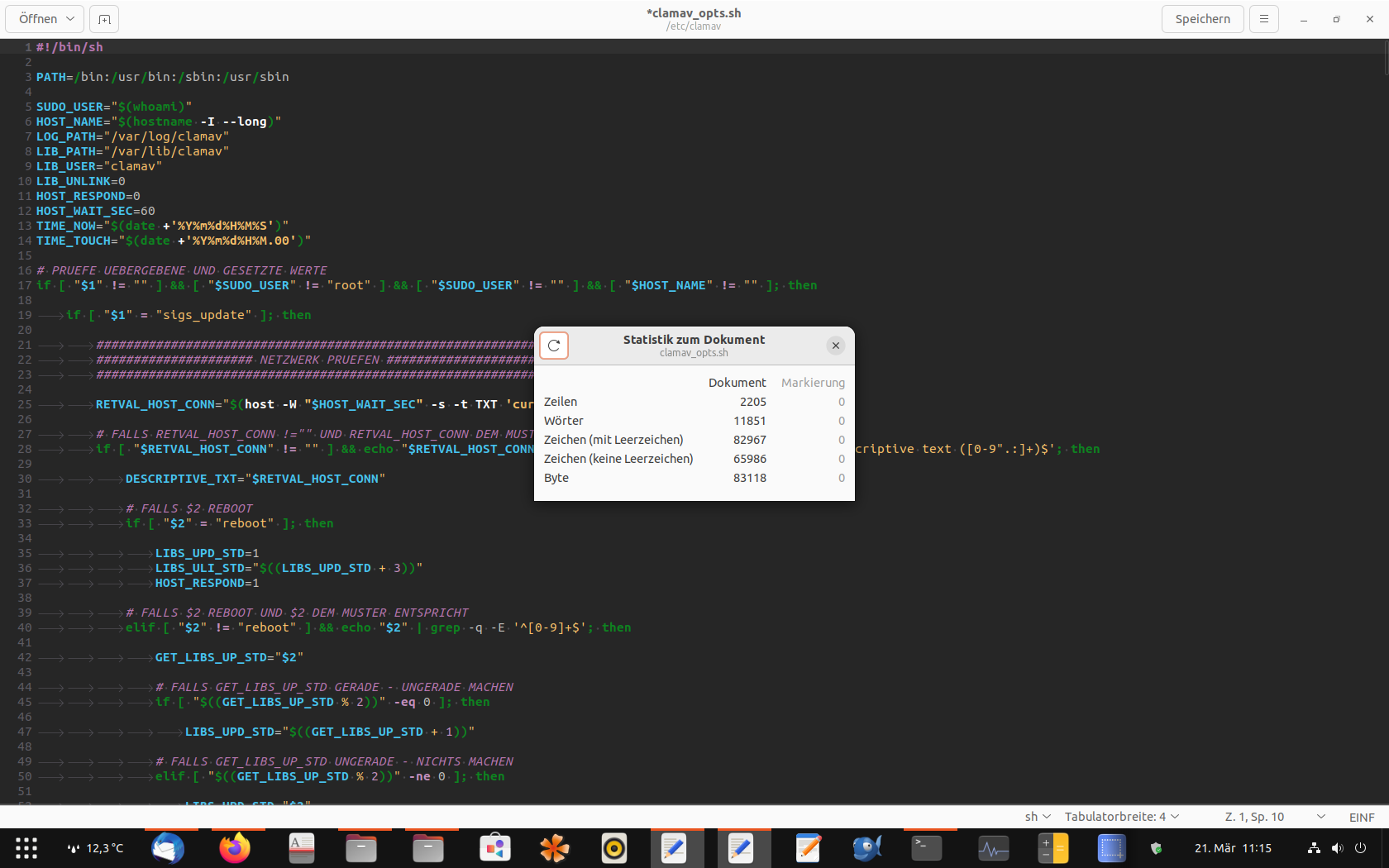1389x868 pixels.
Task: Open the orange star application dock icon
Action: pyautogui.click(x=555, y=848)
